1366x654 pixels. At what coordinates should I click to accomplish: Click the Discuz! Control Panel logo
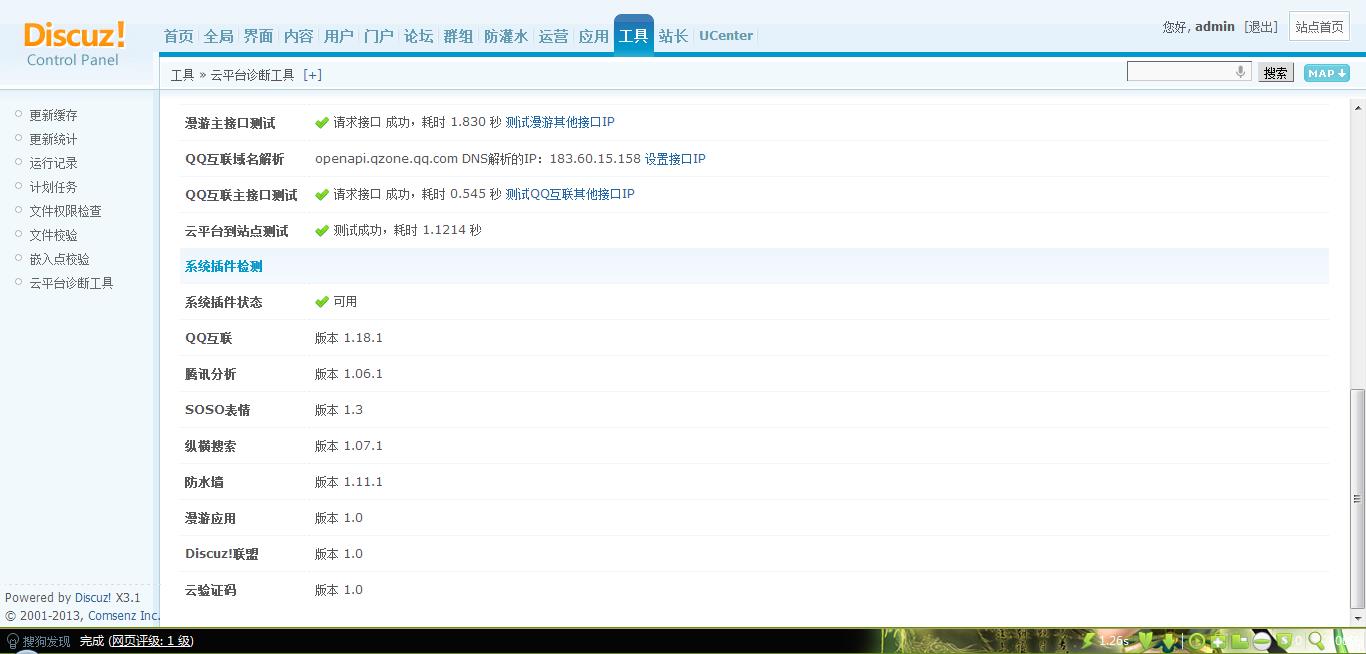point(74,45)
